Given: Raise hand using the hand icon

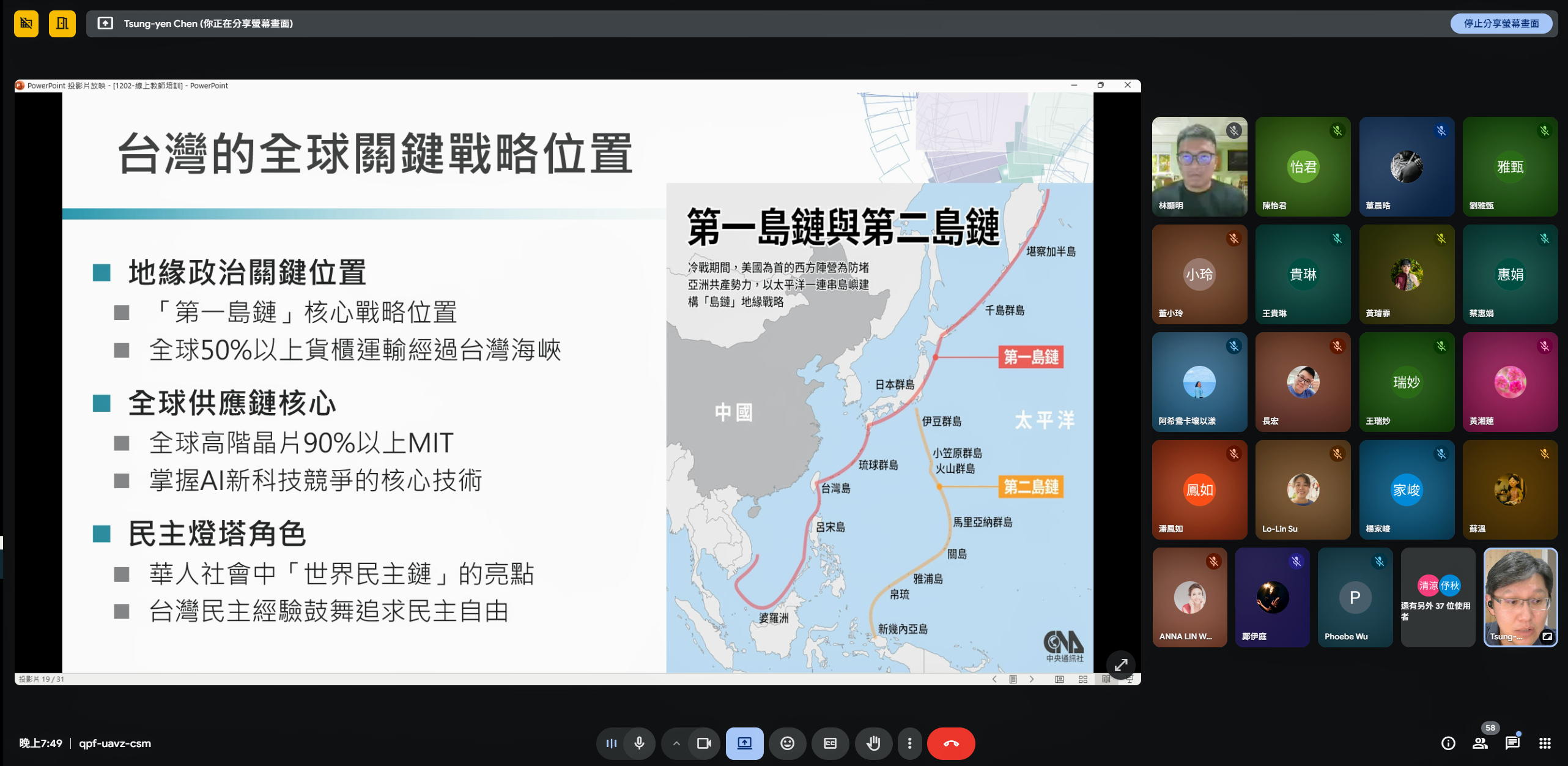Looking at the screenshot, I should (873, 743).
